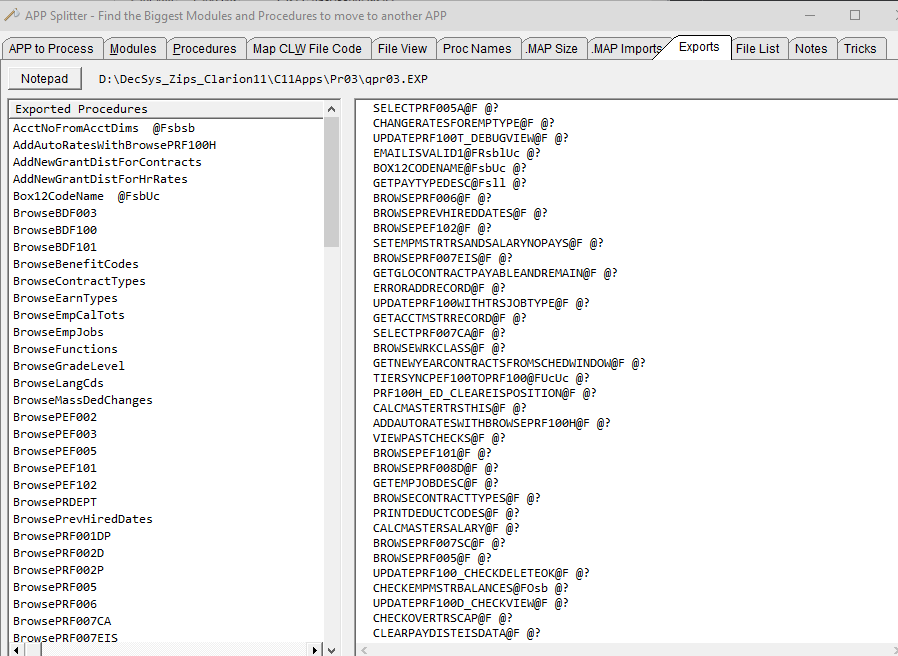Go to the Procedures tab
Image resolution: width=898 pixels, height=656 pixels.
pos(204,48)
